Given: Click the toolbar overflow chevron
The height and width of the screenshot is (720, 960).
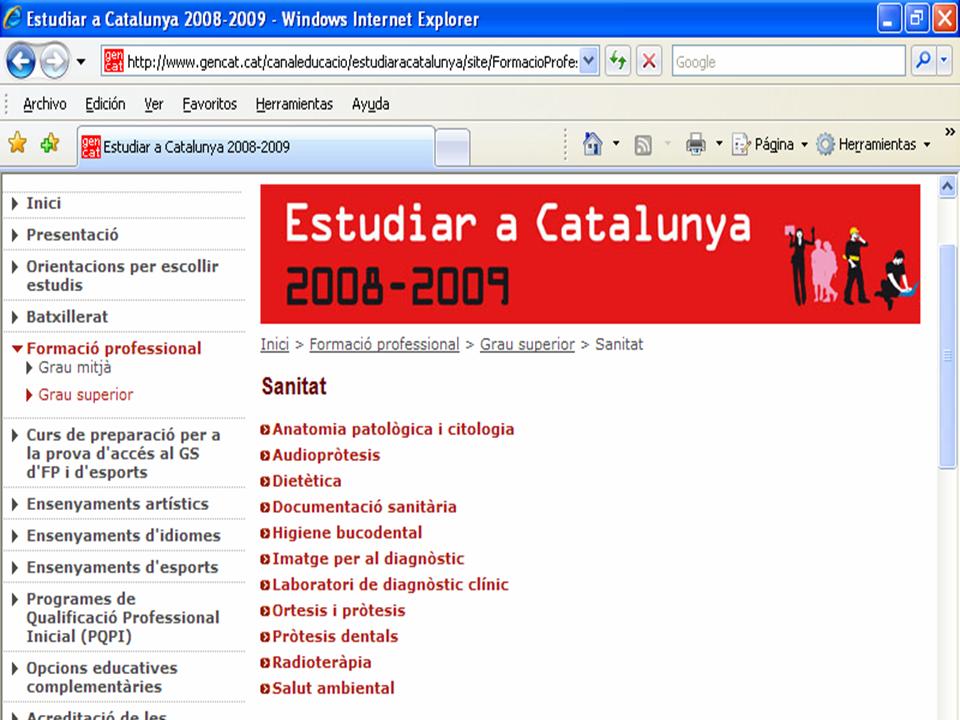Looking at the screenshot, I should click(x=950, y=132).
